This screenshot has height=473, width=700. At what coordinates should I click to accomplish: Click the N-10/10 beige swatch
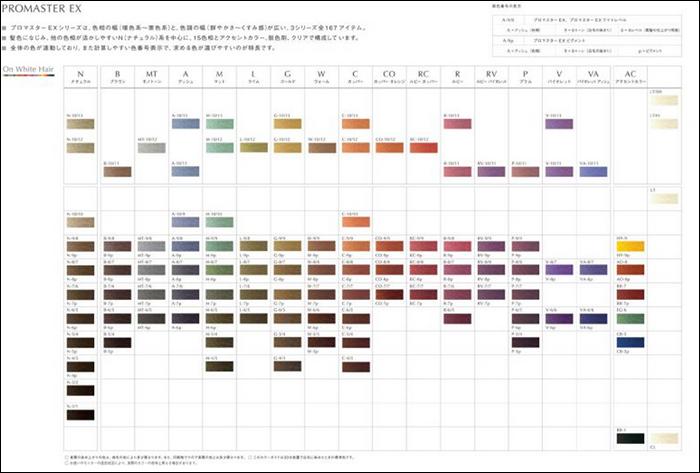[x=80, y=222]
